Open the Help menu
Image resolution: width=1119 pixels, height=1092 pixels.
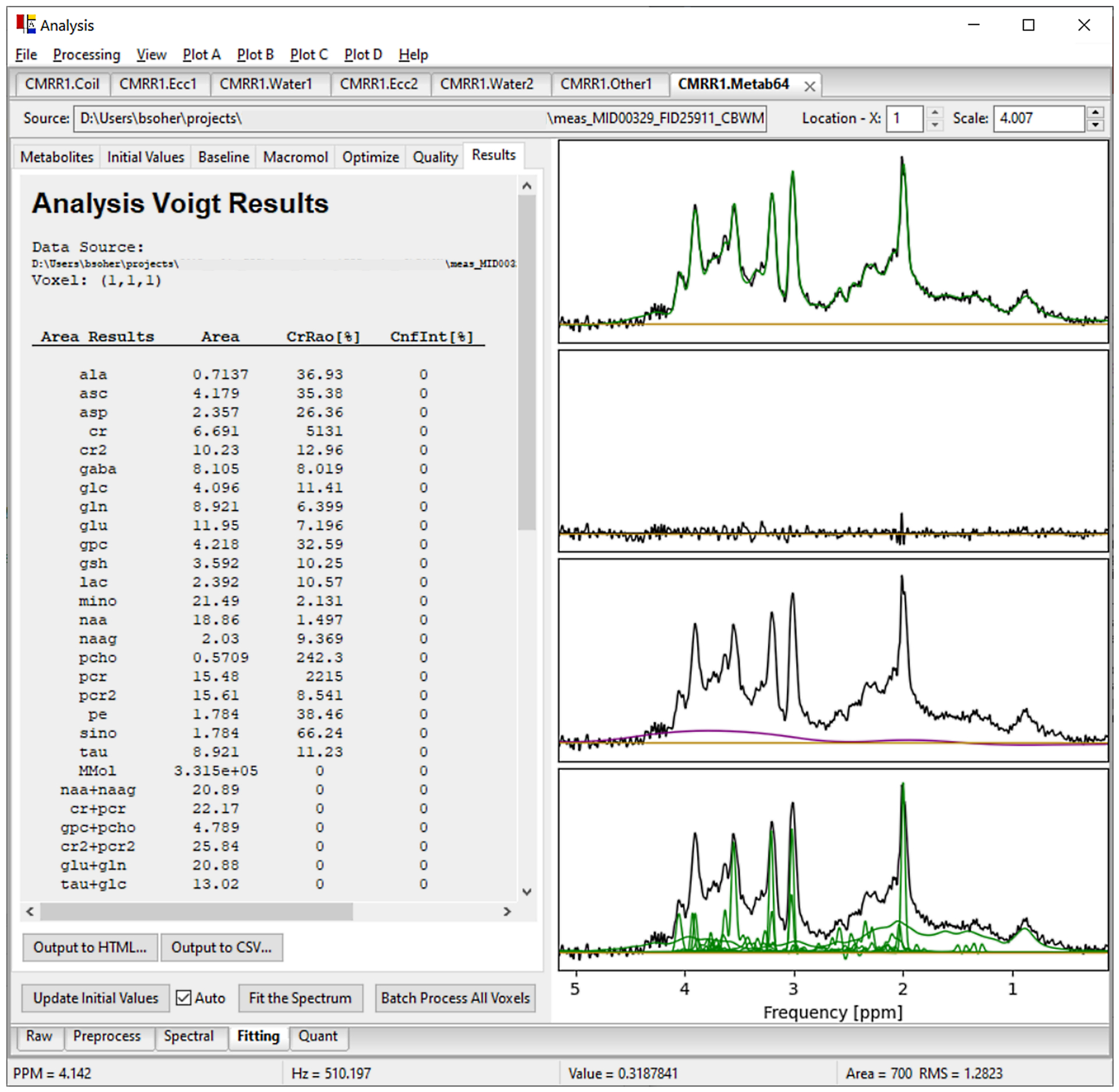click(x=413, y=55)
